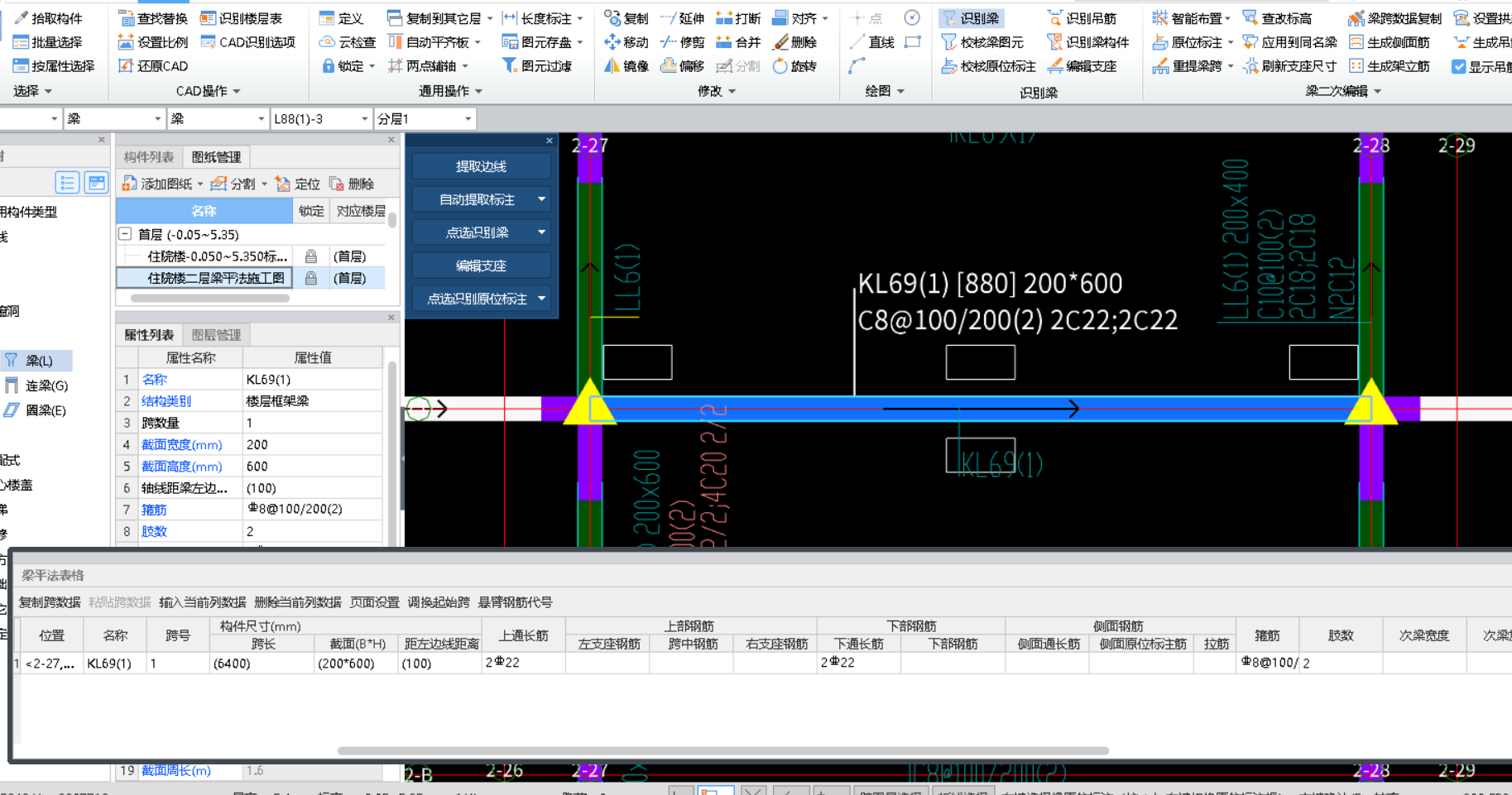The width and height of the screenshot is (1512, 795).
Task: Select the 打断 break tool
Action: 738,18
